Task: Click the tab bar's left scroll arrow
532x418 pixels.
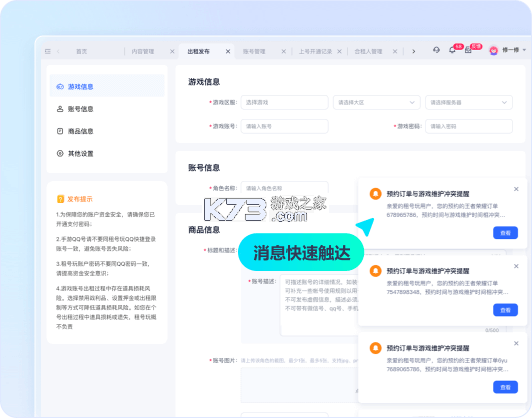Action: [58, 51]
